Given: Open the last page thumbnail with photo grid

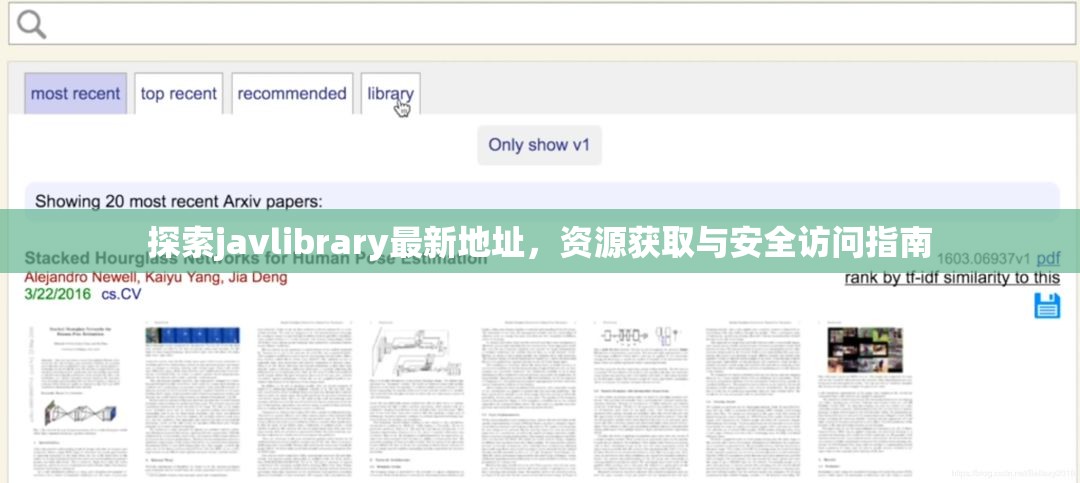Looking at the screenshot, I should (x=865, y=400).
